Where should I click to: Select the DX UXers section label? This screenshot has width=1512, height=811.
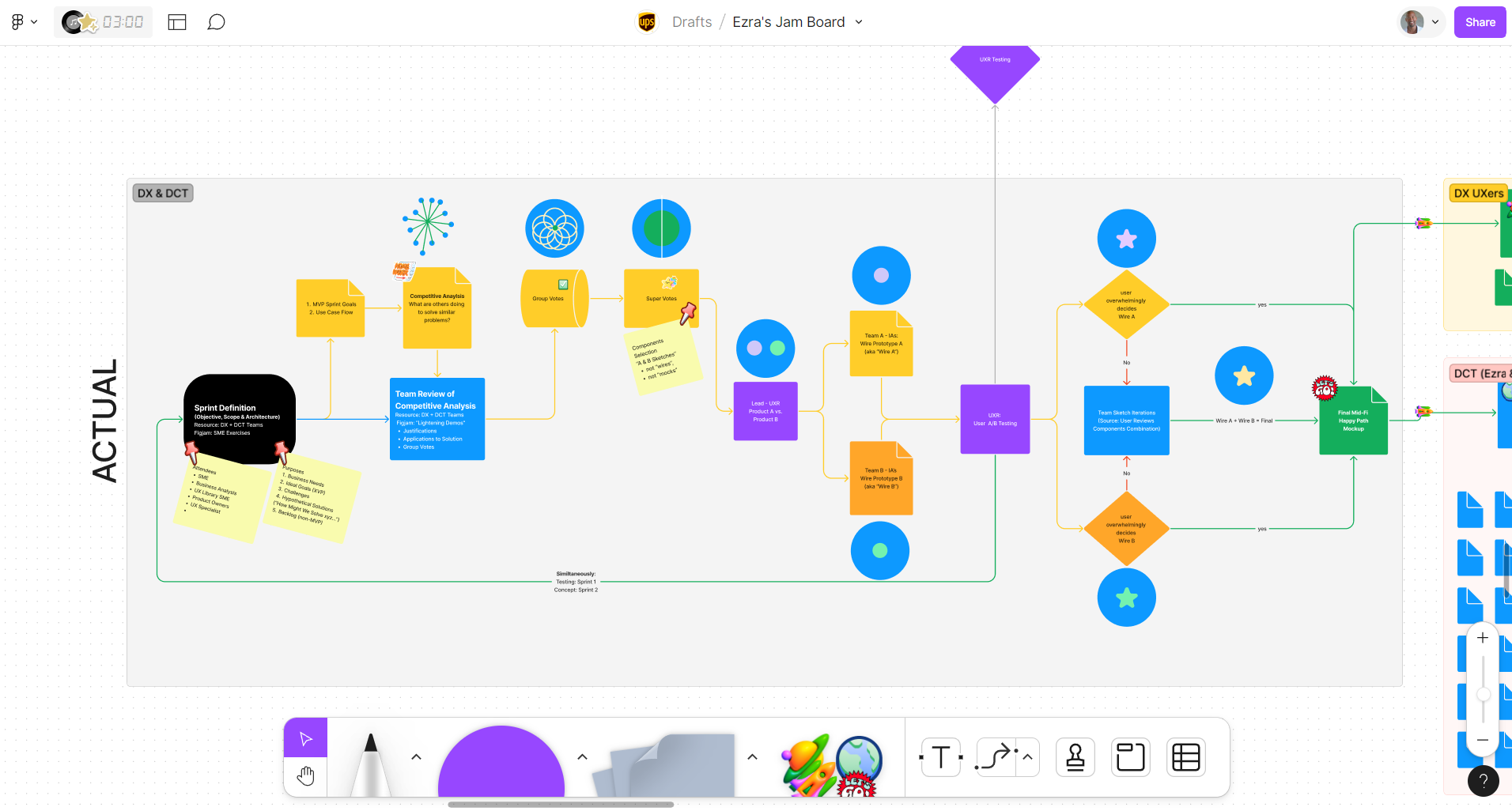tap(1479, 193)
